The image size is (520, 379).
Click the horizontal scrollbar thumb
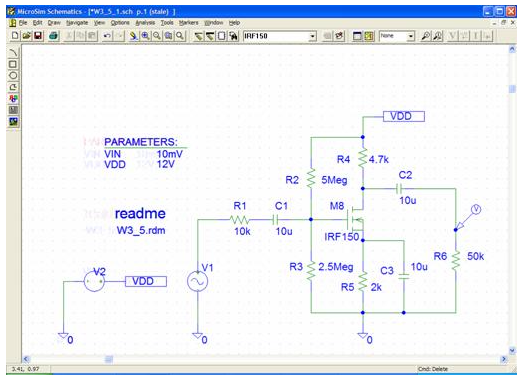pyautogui.click(x=109, y=359)
